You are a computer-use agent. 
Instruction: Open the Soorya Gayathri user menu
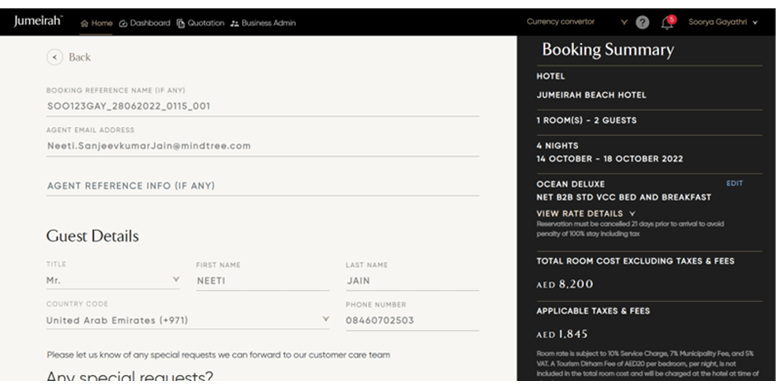point(723,22)
